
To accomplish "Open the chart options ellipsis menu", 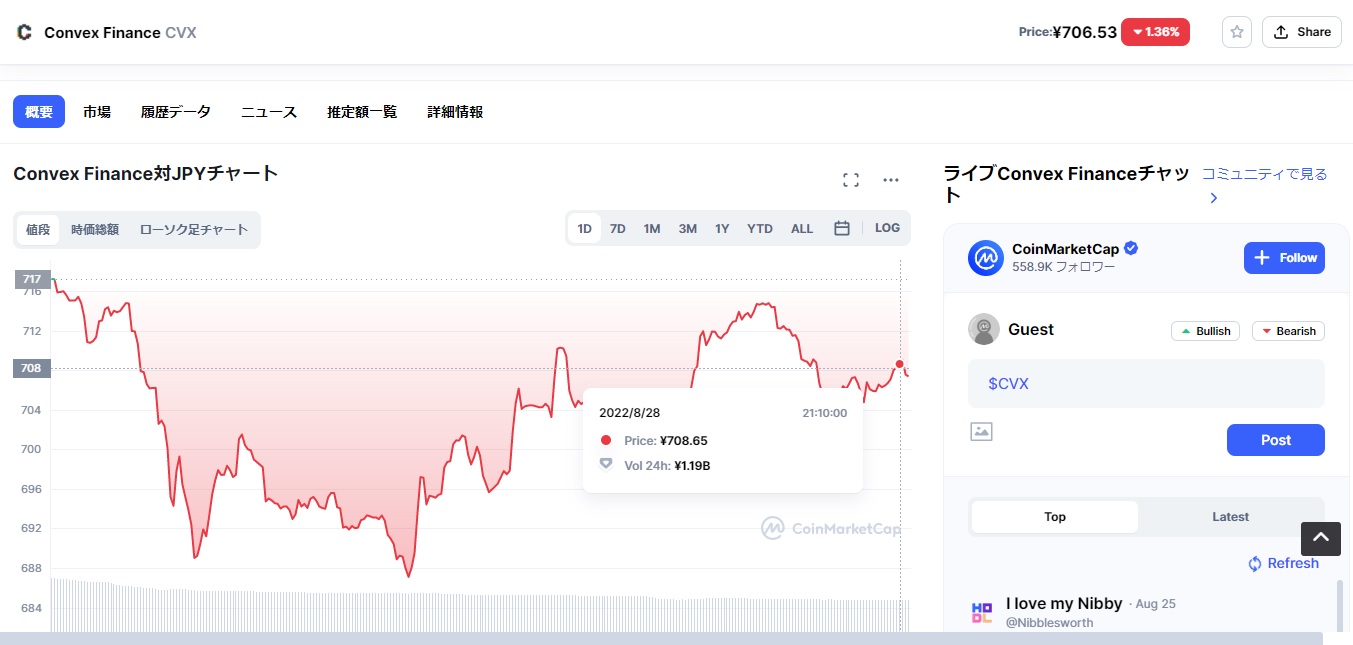I will pos(890,179).
